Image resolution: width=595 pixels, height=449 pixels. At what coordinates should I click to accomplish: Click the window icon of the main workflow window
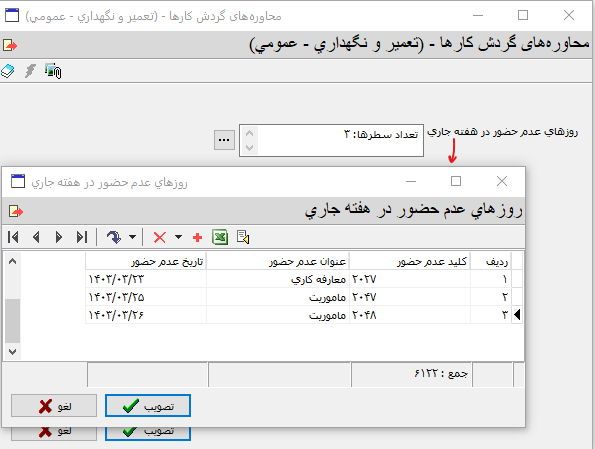[12, 15]
